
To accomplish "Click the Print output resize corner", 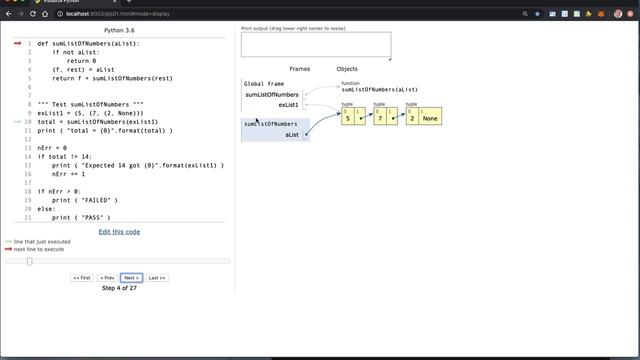I will (x=389, y=59).
